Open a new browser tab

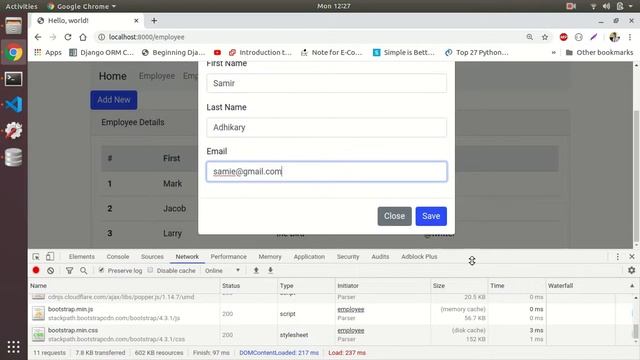(154, 20)
